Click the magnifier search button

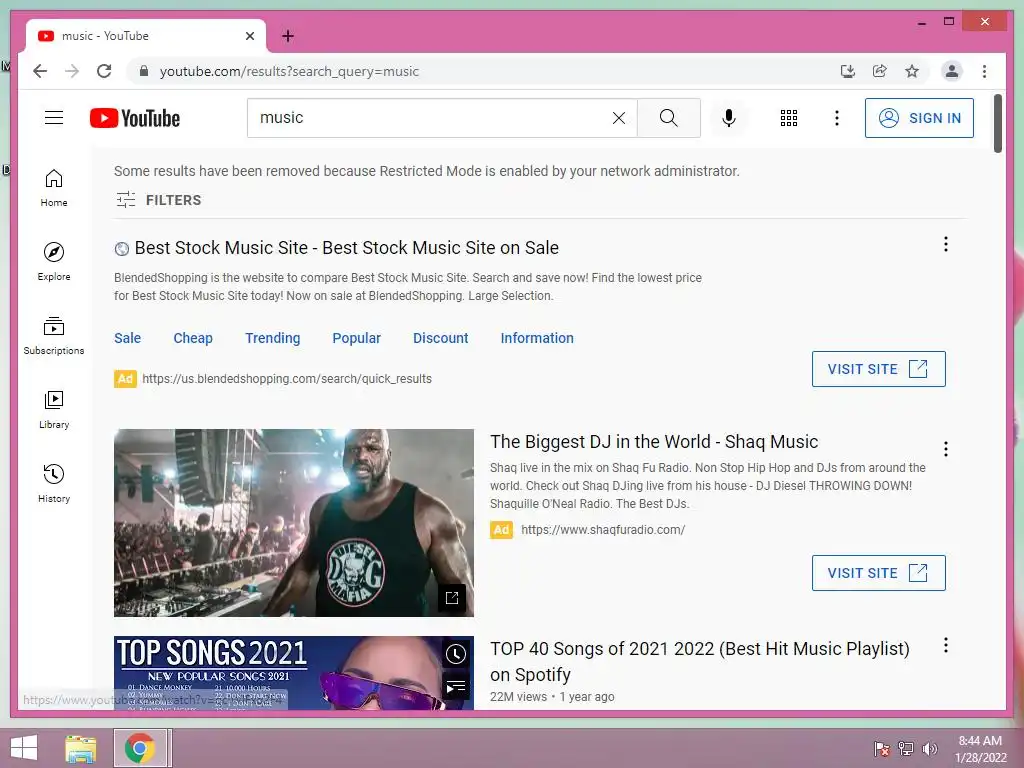(669, 118)
